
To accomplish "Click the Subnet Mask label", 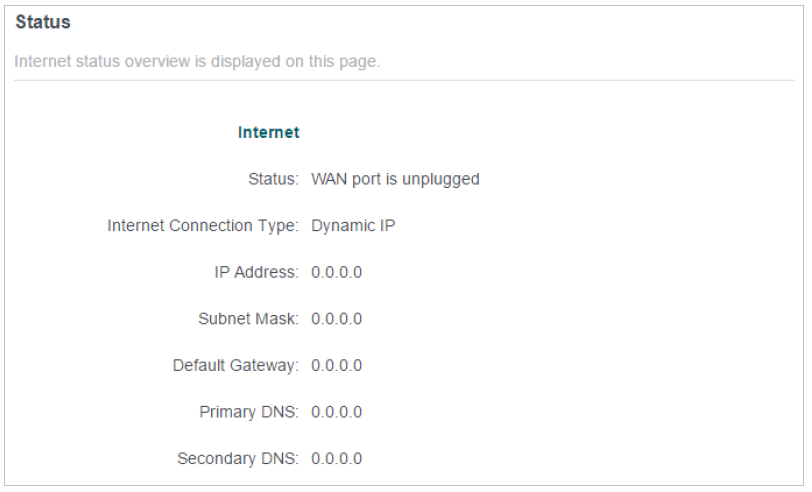I will point(249,319).
